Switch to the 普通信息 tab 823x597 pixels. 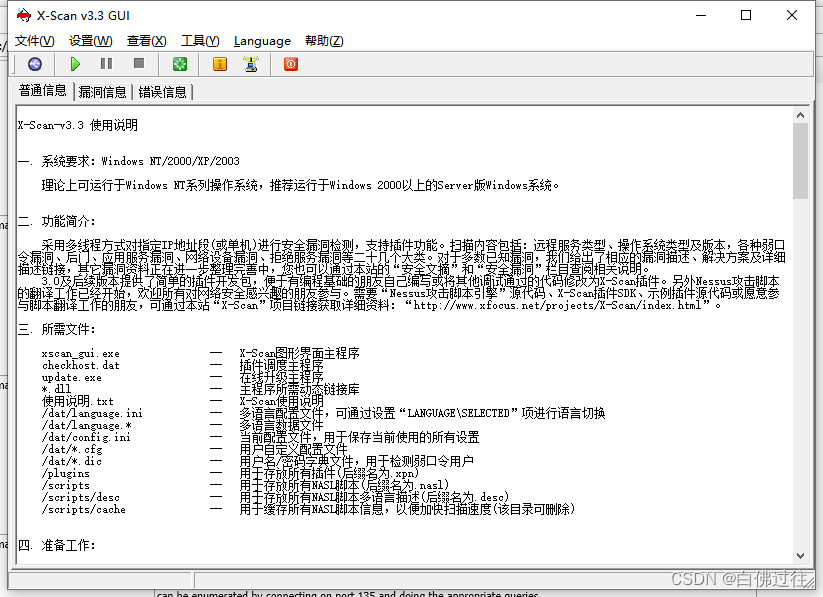(x=43, y=90)
